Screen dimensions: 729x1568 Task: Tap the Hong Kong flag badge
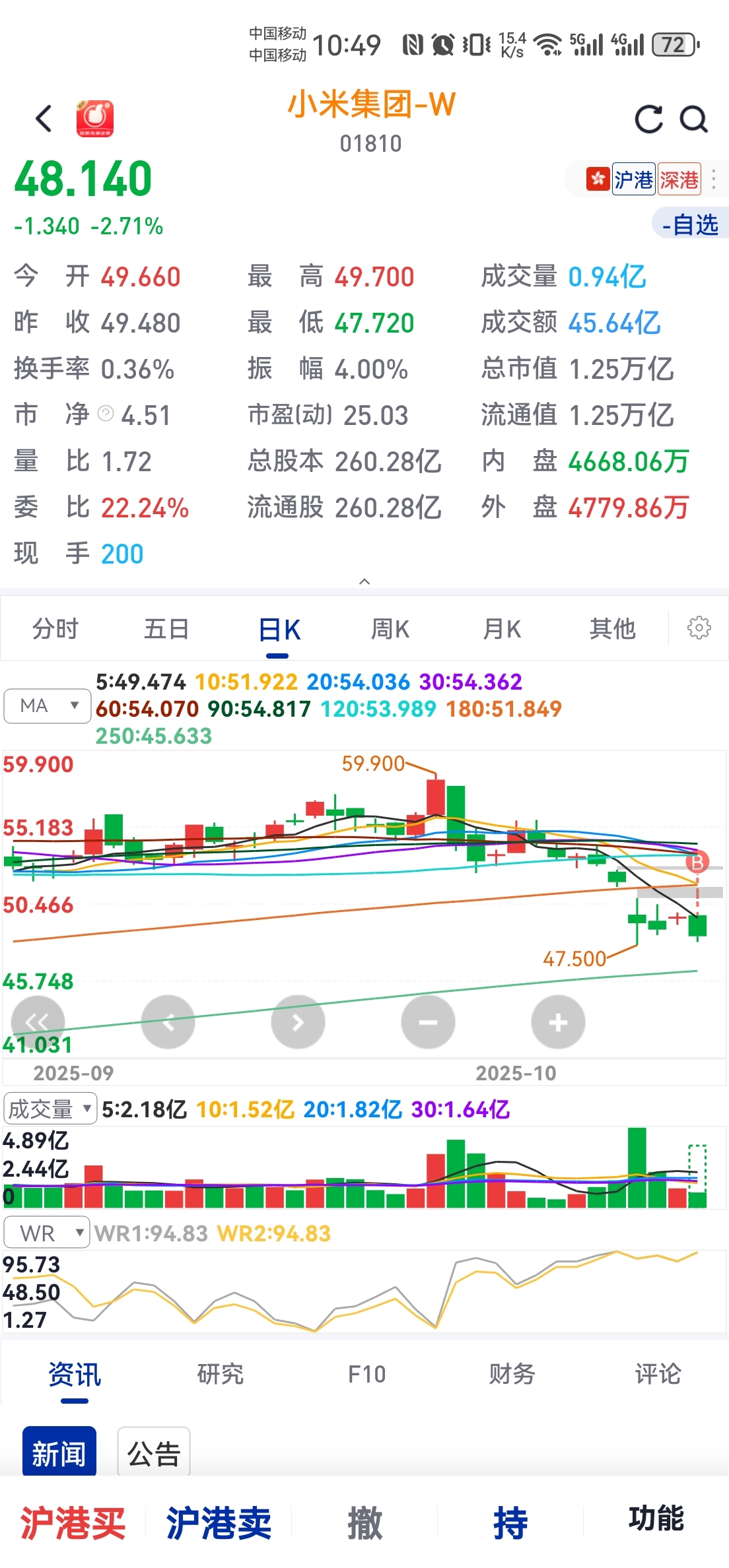click(598, 179)
